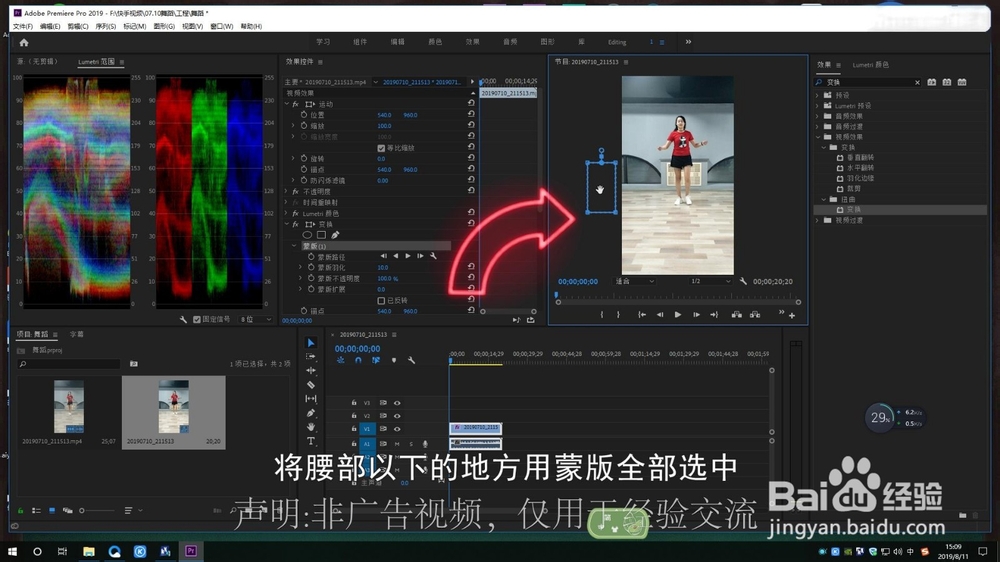Toggle the V1 track lock

point(354,429)
